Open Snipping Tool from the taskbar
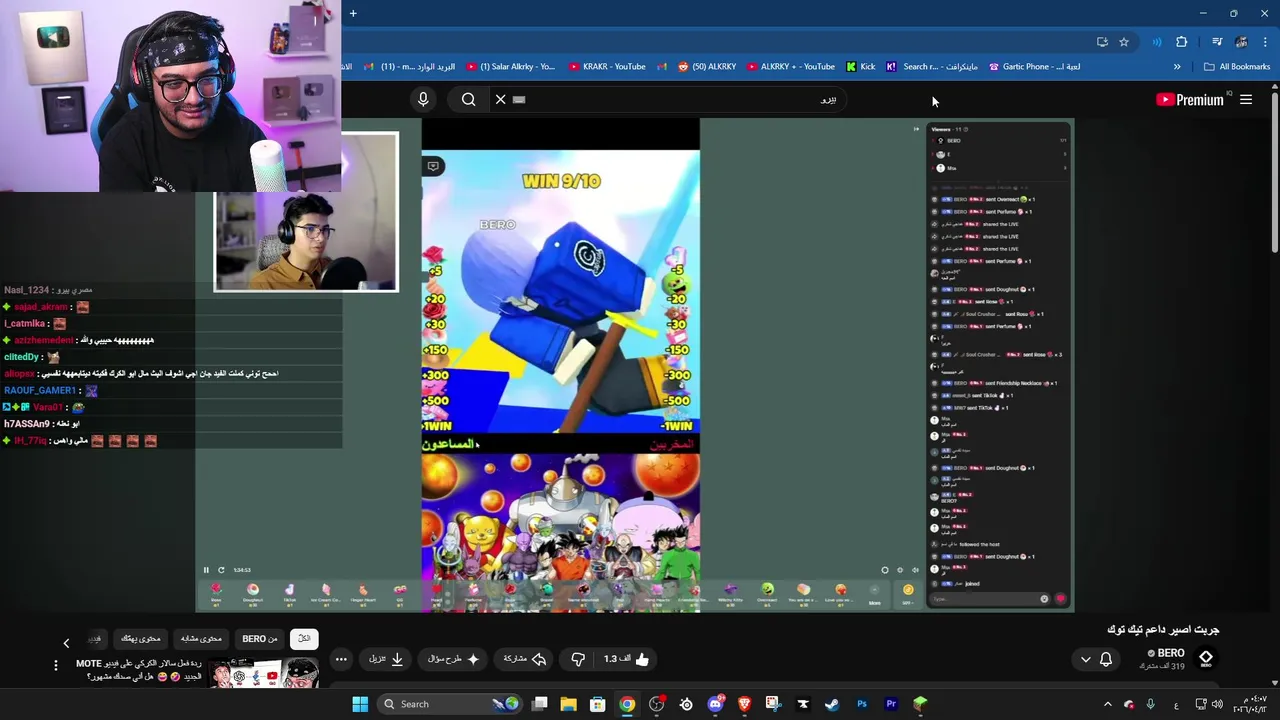The image size is (1280, 720). (x=773, y=704)
